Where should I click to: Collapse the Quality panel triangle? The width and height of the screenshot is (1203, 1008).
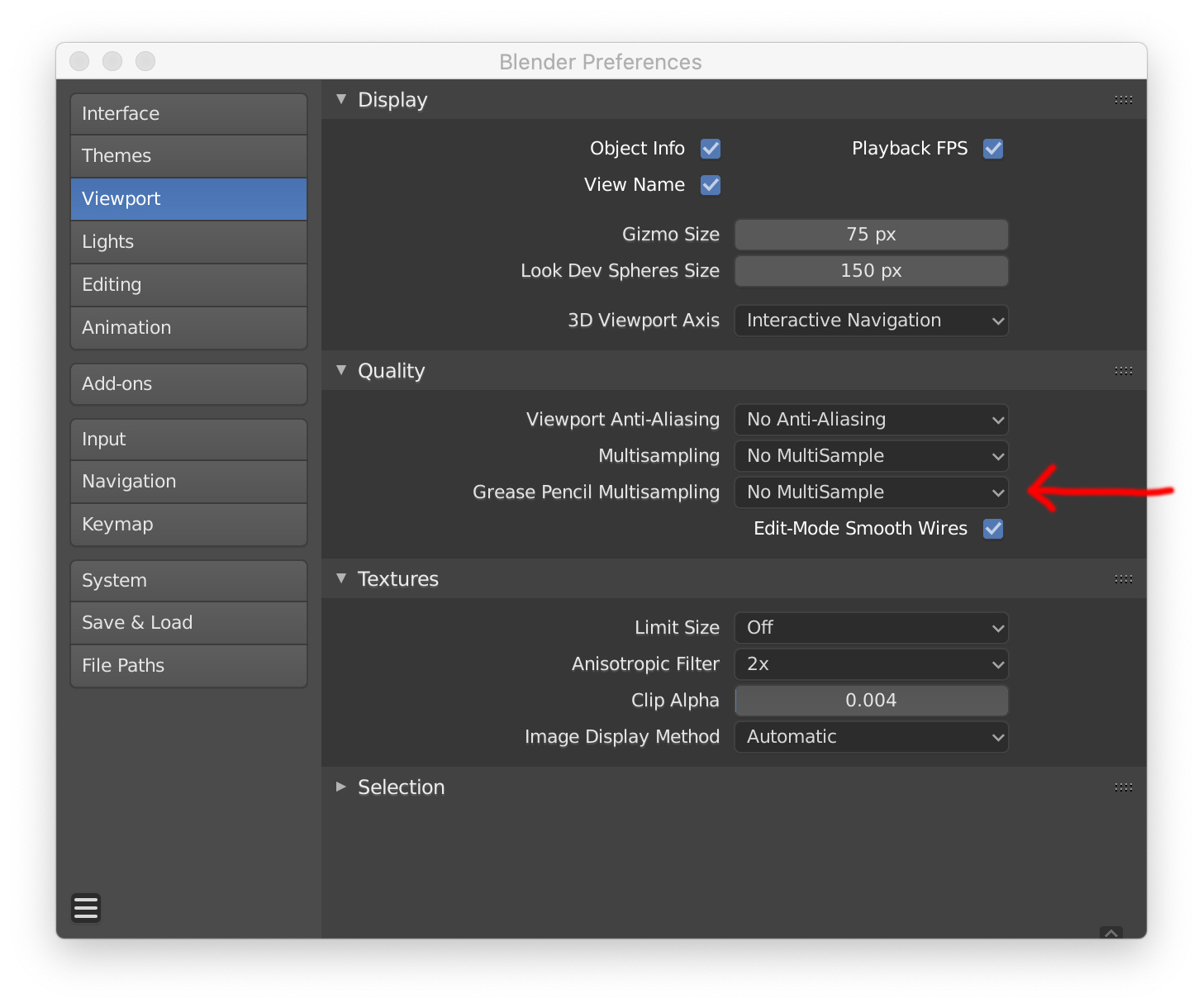(x=341, y=370)
